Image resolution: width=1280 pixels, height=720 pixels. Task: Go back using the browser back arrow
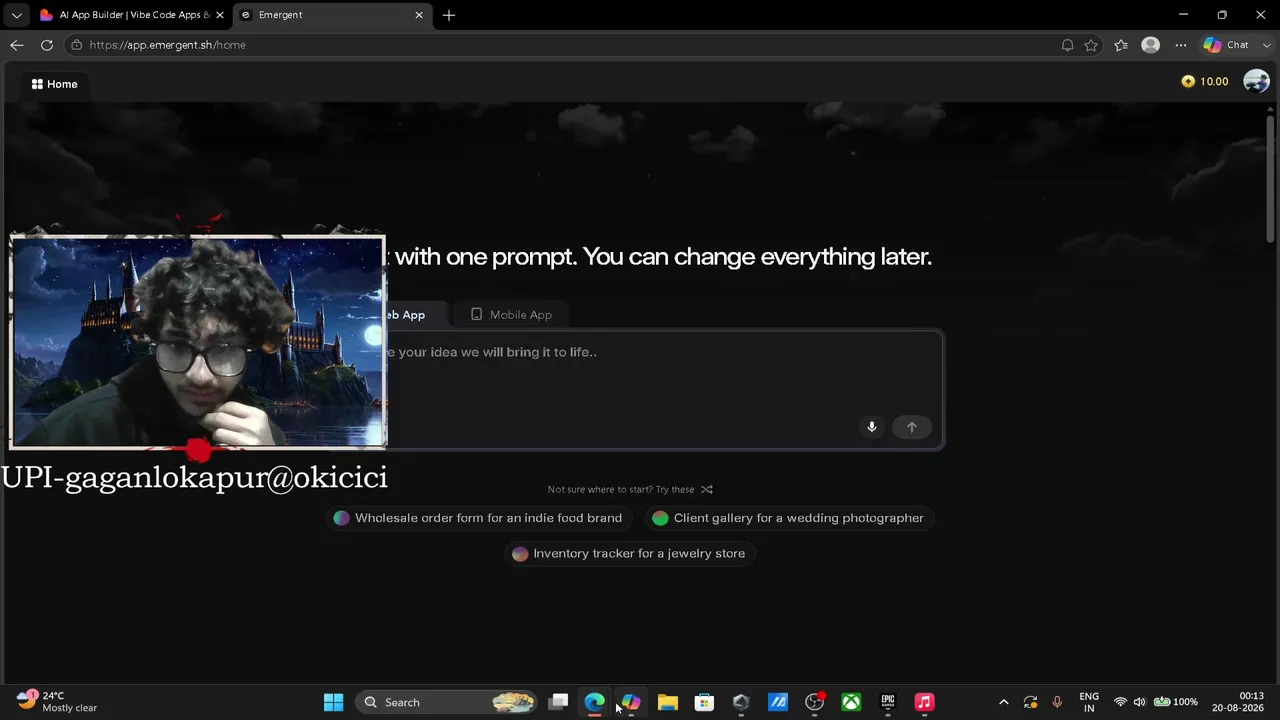point(17,45)
